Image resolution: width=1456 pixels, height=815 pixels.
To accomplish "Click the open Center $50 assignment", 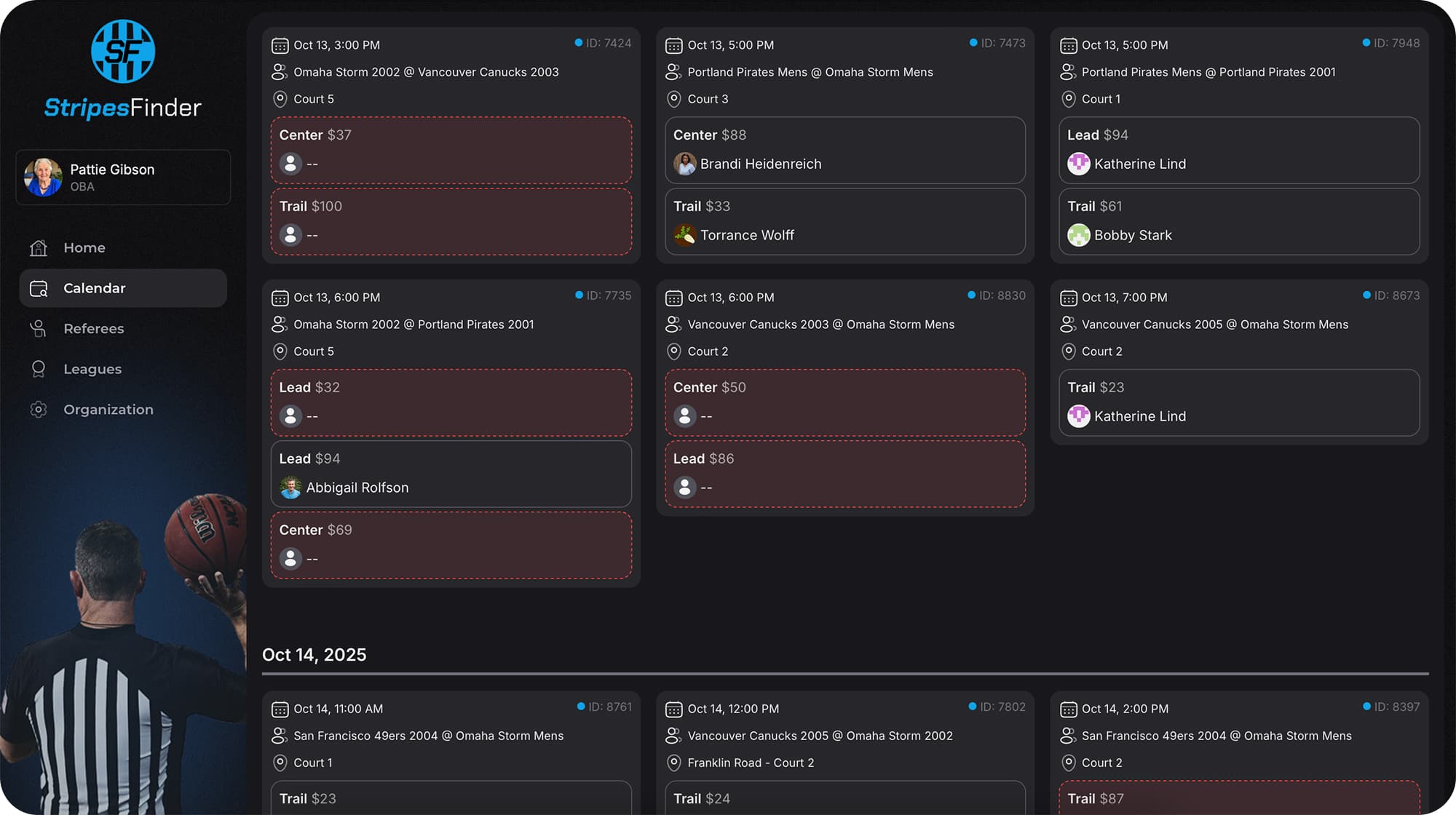I will pos(844,402).
